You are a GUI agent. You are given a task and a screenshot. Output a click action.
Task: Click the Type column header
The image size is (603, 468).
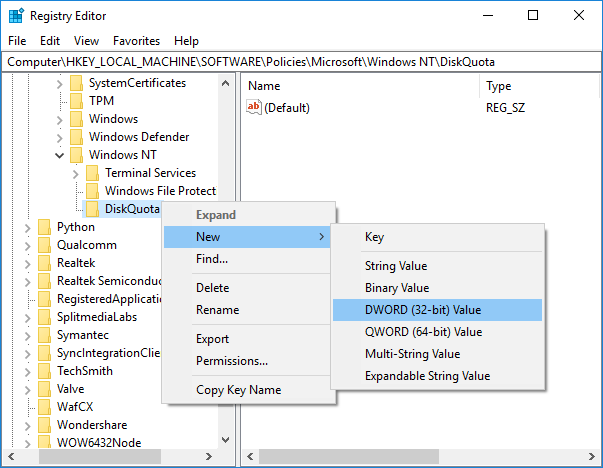click(x=498, y=87)
